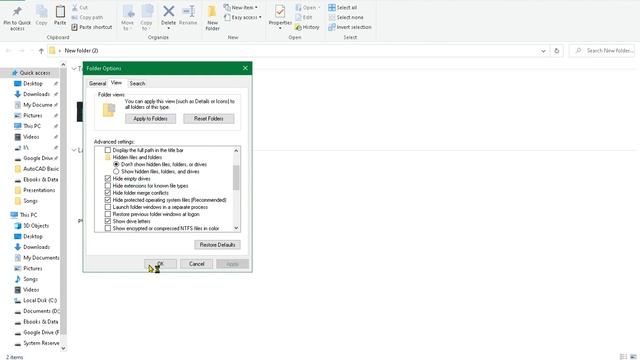Toggle Launch folder windows in separate process
The width and height of the screenshot is (640, 360).
pyautogui.click(x=108, y=207)
